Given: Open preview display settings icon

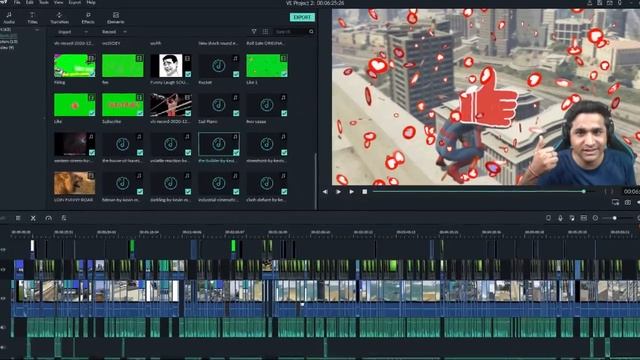Looking at the screenshot, I should click(x=616, y=202).
